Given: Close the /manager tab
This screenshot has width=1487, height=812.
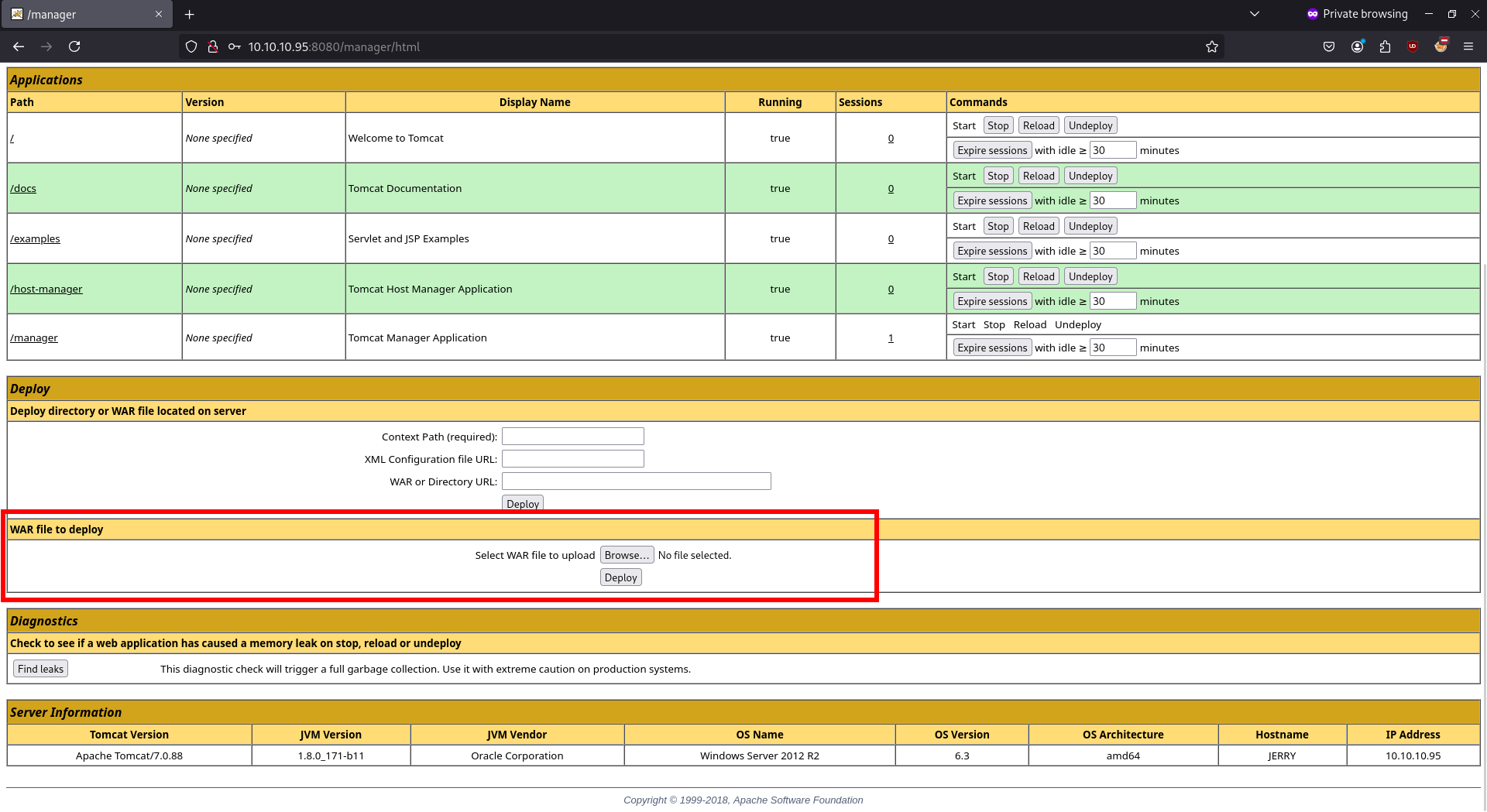Looking at the screenshot, I should click(x=159, y=14).
